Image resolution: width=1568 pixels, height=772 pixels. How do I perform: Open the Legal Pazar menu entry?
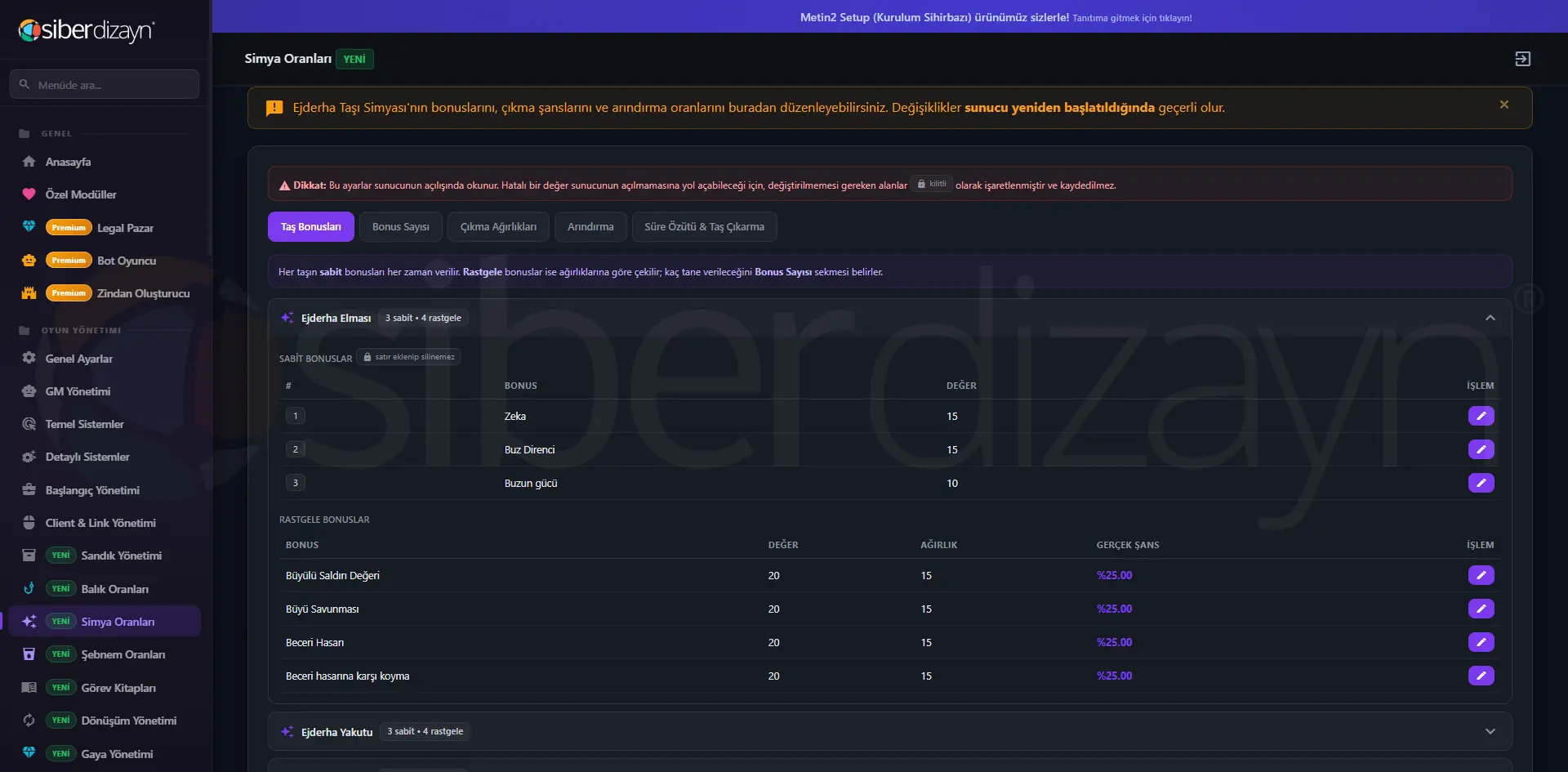(105, 227)
